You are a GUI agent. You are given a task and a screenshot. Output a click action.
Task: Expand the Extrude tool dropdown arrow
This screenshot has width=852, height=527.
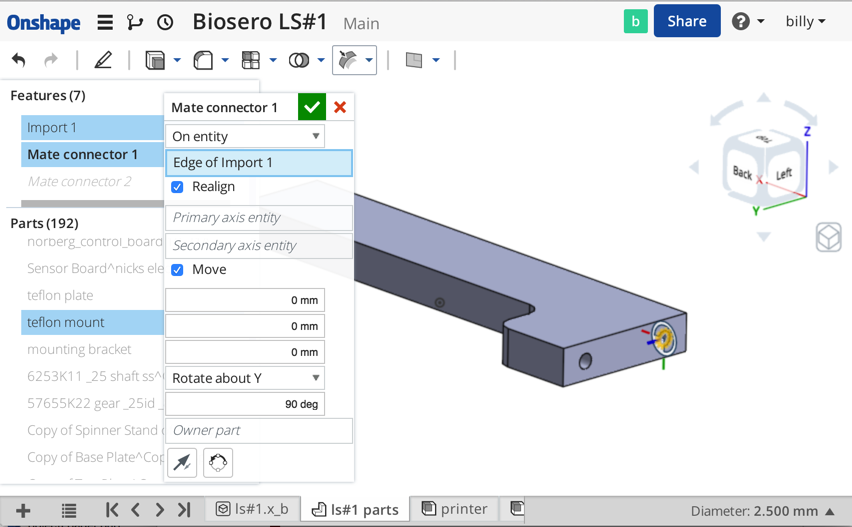point(177,60)
